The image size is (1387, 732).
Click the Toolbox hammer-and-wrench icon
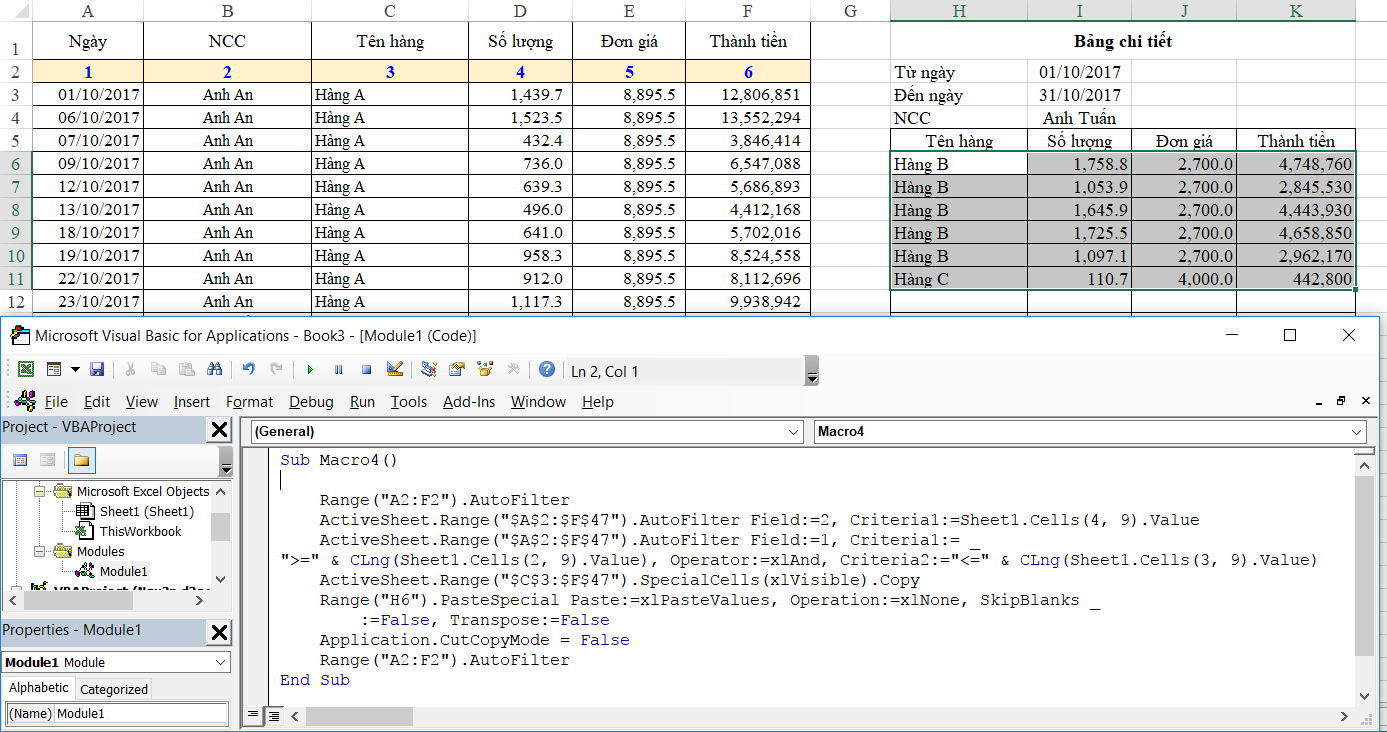pos(513,370)
